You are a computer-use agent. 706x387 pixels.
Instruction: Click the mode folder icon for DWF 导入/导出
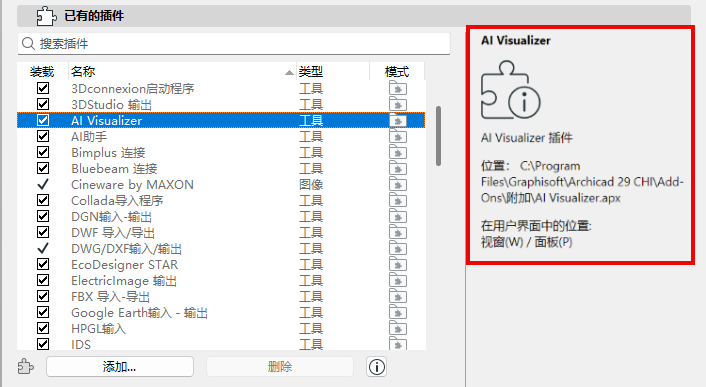coord(398,233)
